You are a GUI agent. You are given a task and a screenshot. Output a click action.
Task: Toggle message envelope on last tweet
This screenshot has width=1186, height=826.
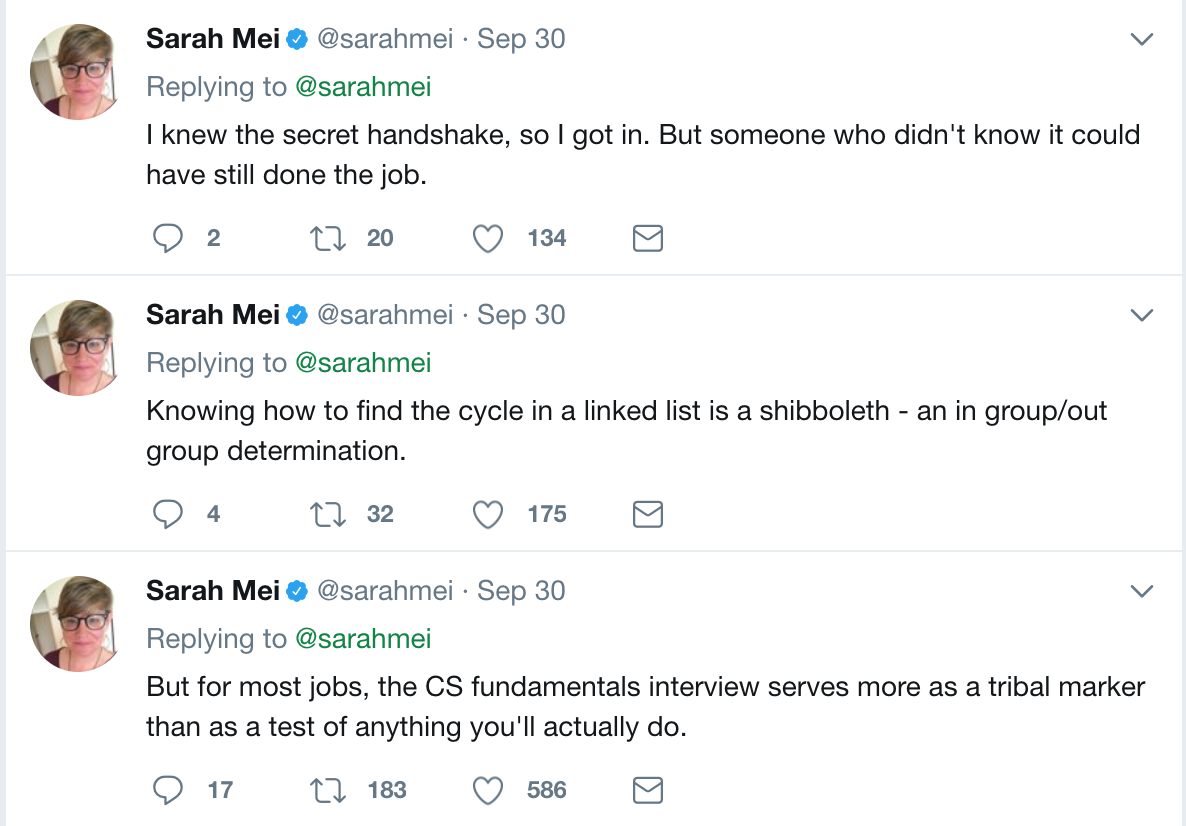tap(647, 790)
